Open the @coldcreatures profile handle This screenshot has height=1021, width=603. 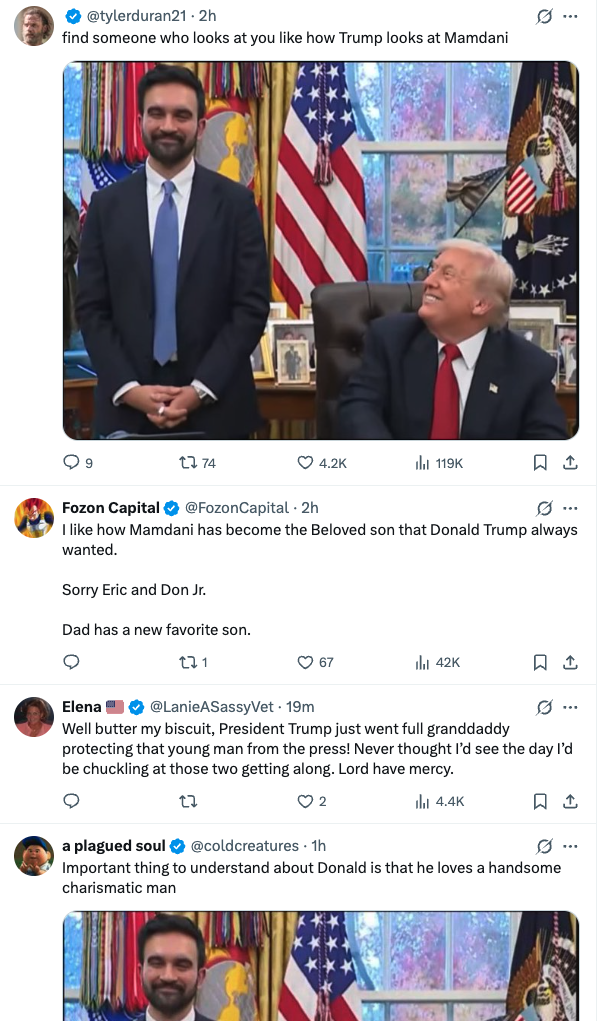(245, 846)
